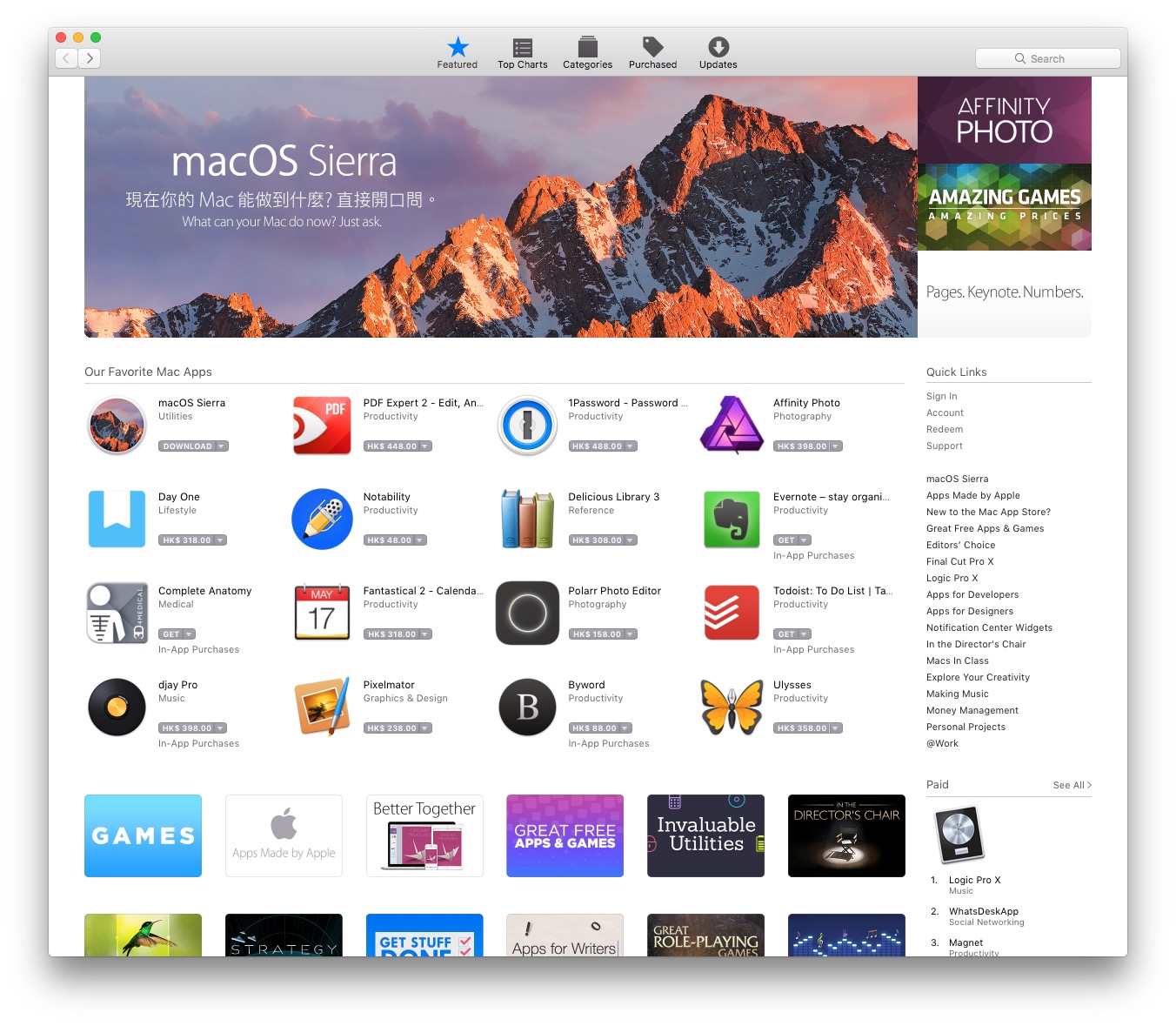The height and width of the screenshot is (1026, 1176).
Task: Expand the Affinity Photo HK$ 398.00 price arrow
Action: [836, 446]
